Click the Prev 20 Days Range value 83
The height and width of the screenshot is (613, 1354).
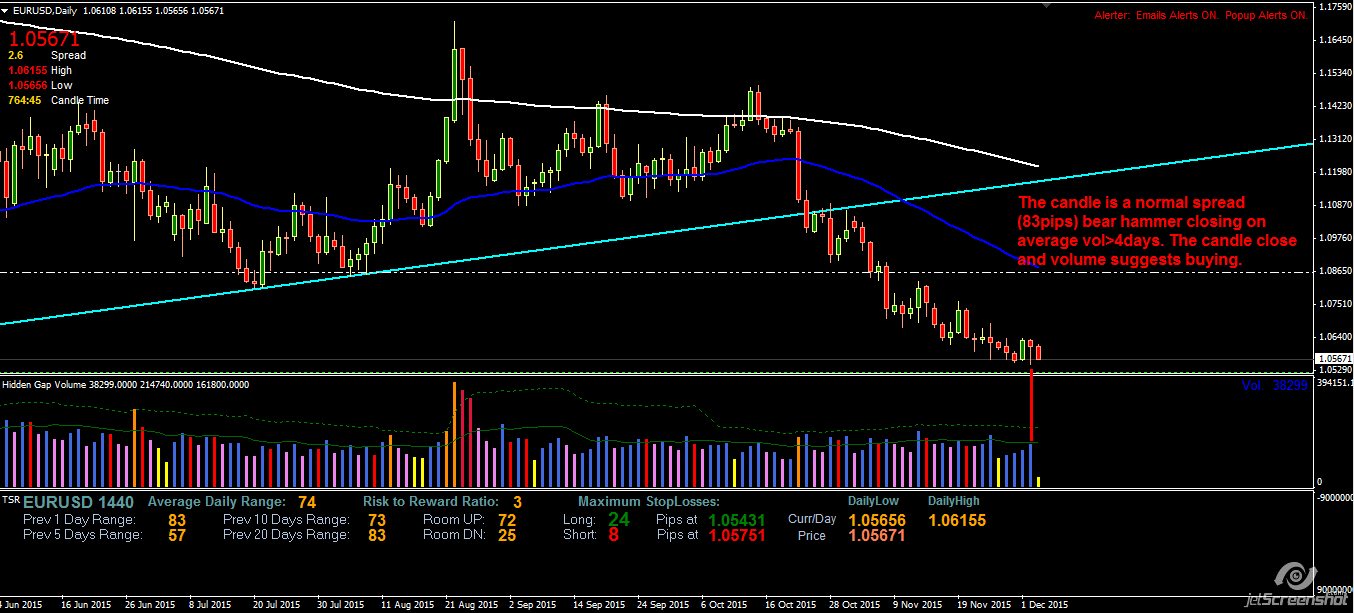coord(377,535)
